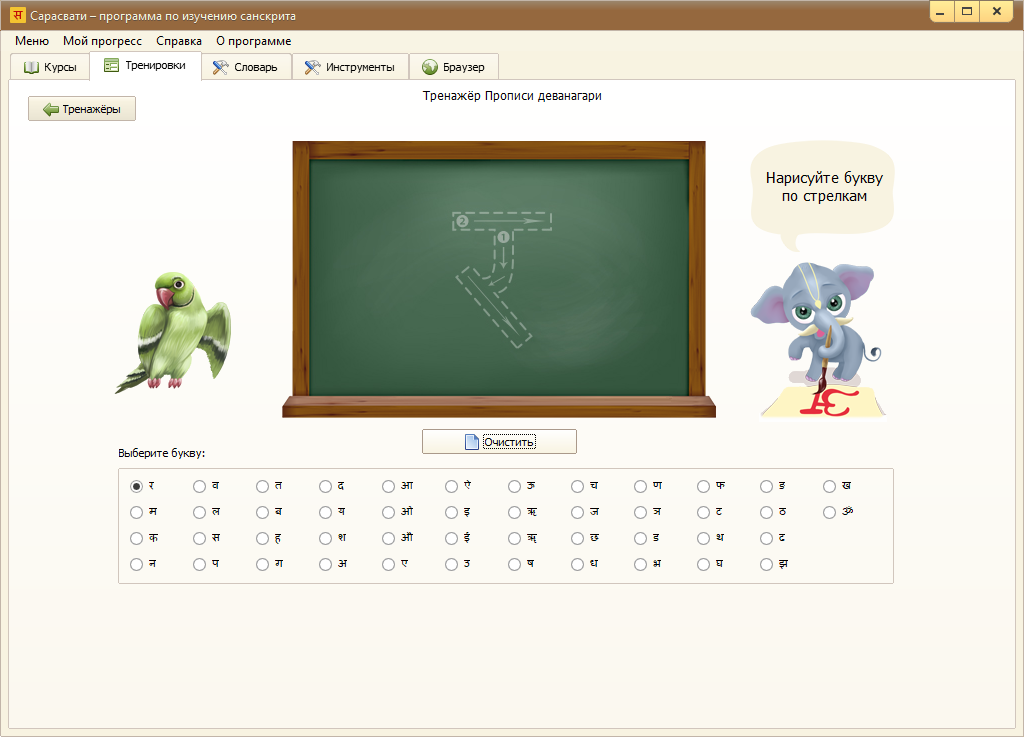Choose the ॐ symbol radio button
Viewport: 1024px width, 737px height.
[x=830, y=512]
